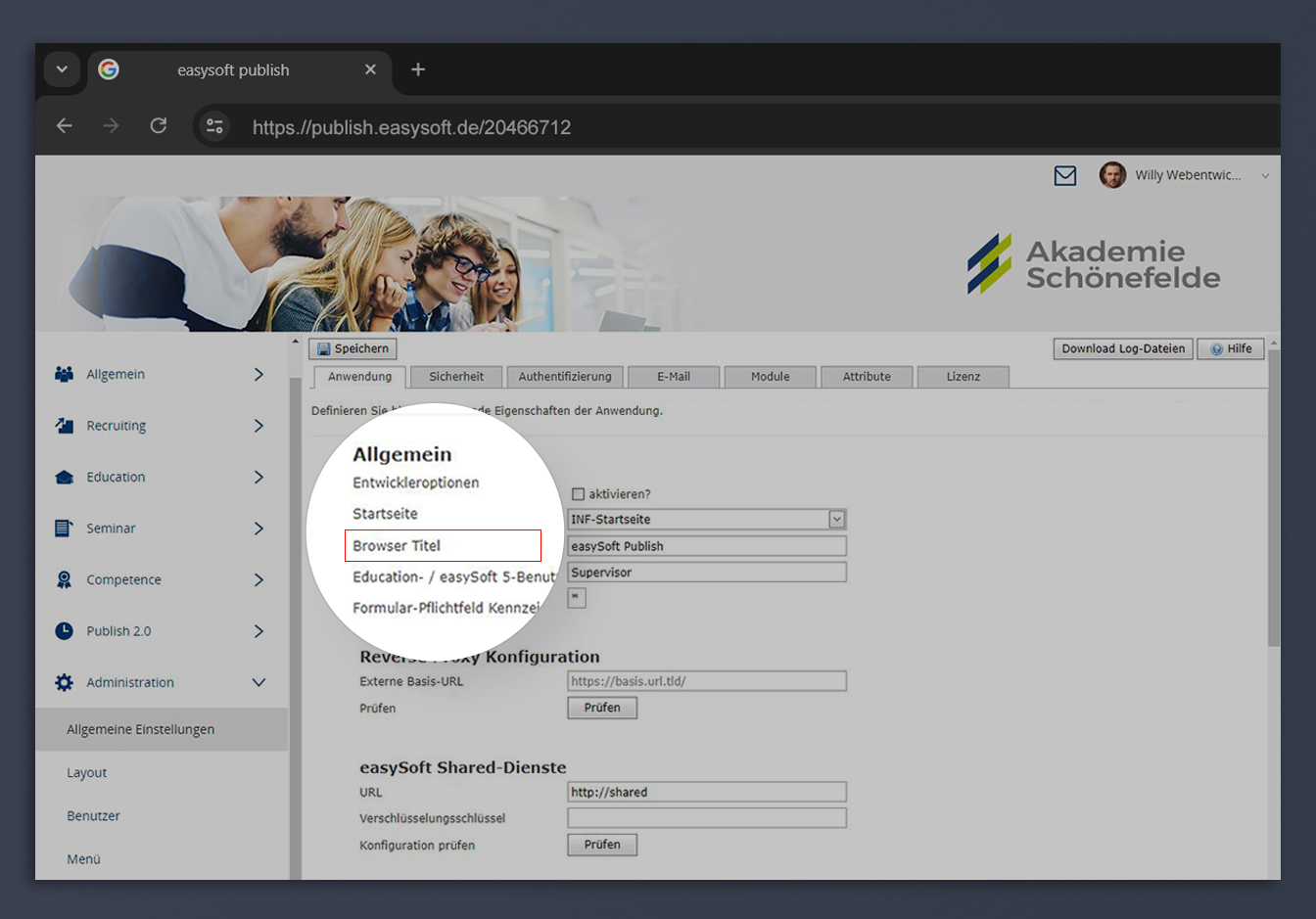Expand the Seminar menu chevron
This screenshot has height=919, width=1316.
(258, 528)
